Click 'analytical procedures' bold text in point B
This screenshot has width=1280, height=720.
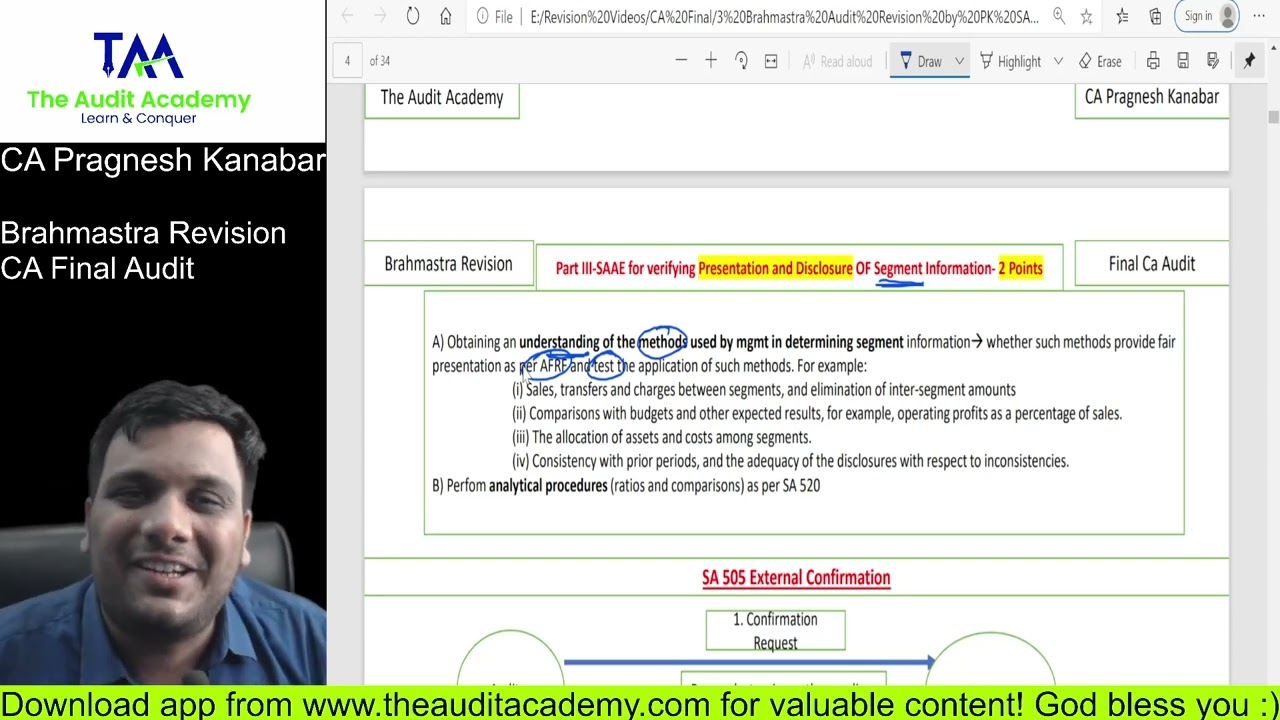click(548, 485)
